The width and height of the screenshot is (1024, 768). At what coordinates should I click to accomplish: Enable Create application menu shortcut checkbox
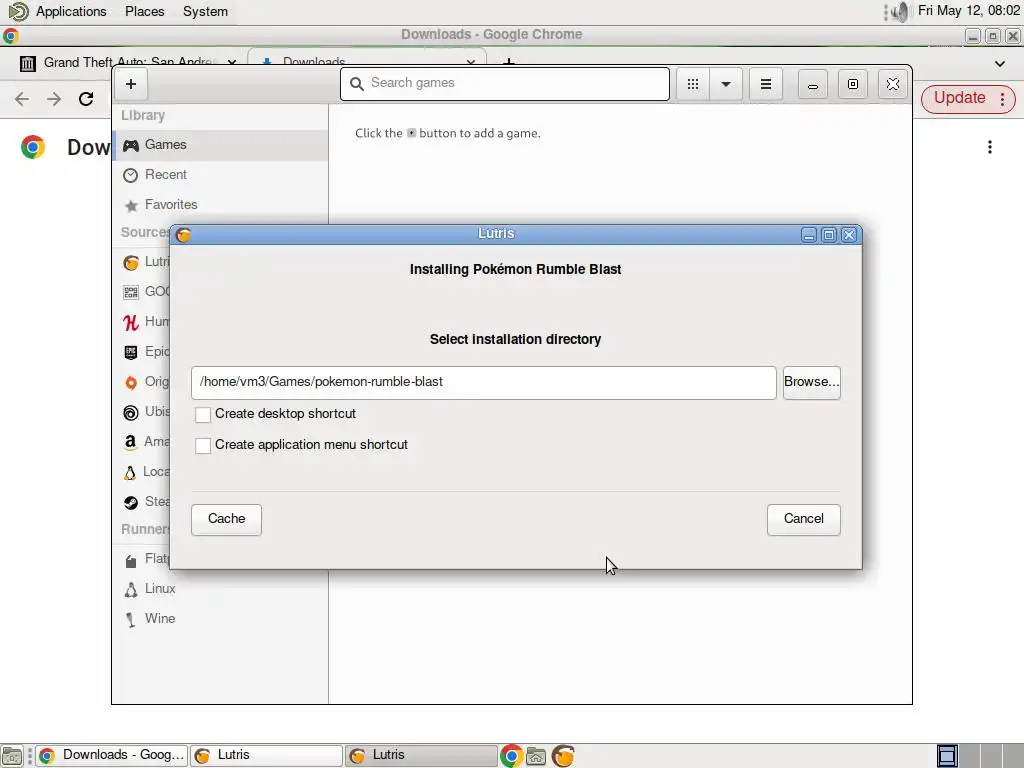tap(203, 445)
